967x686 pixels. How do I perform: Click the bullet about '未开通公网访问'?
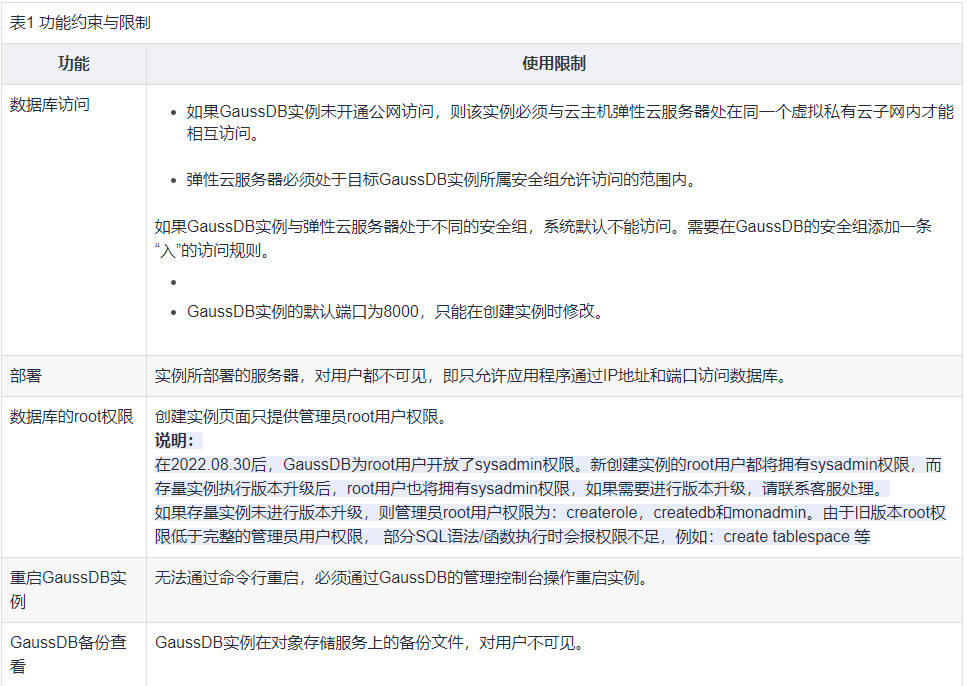(x=570, y=122)
